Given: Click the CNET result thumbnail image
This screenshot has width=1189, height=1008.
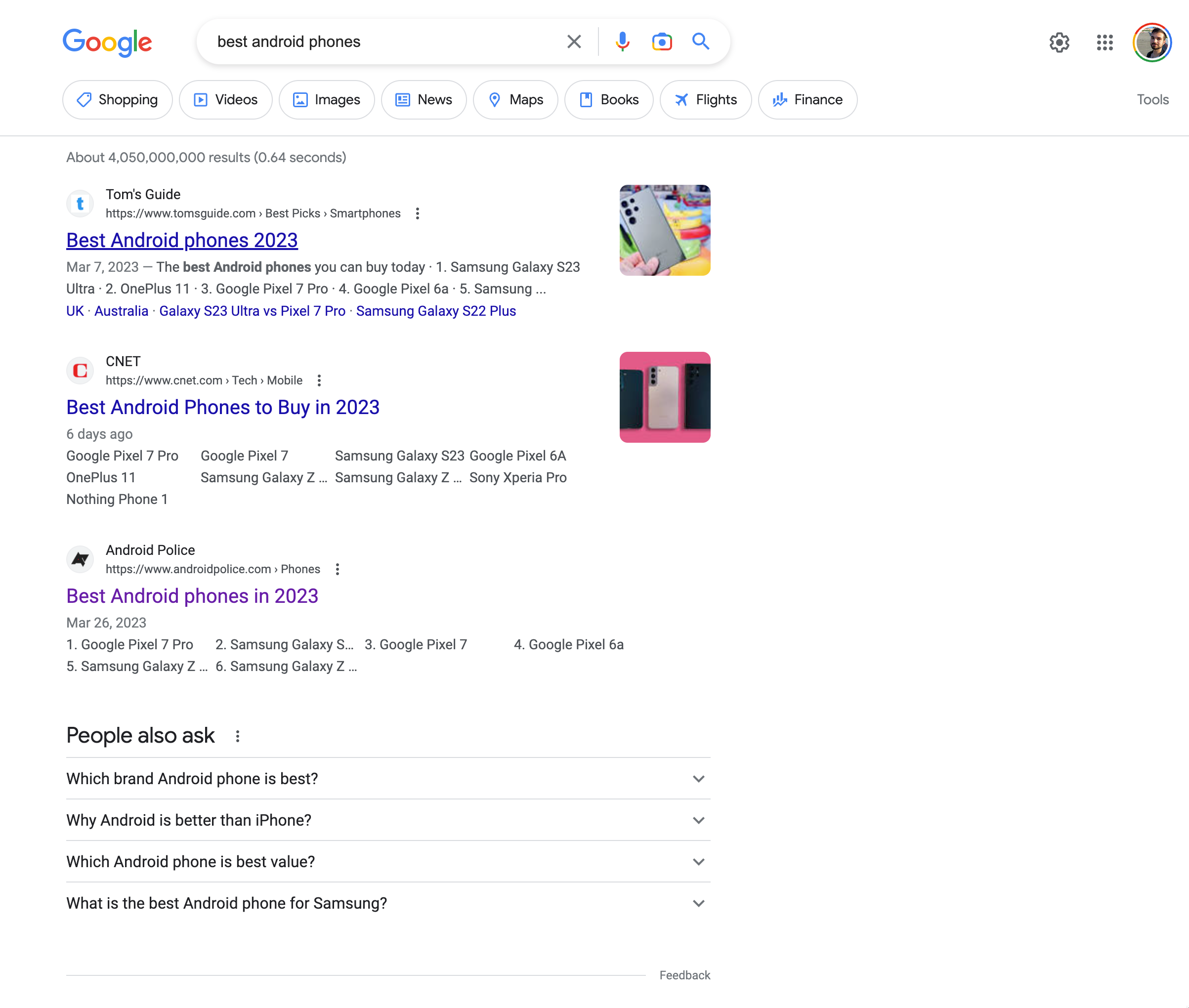Looking at the screenshot, I should (665, 397).
